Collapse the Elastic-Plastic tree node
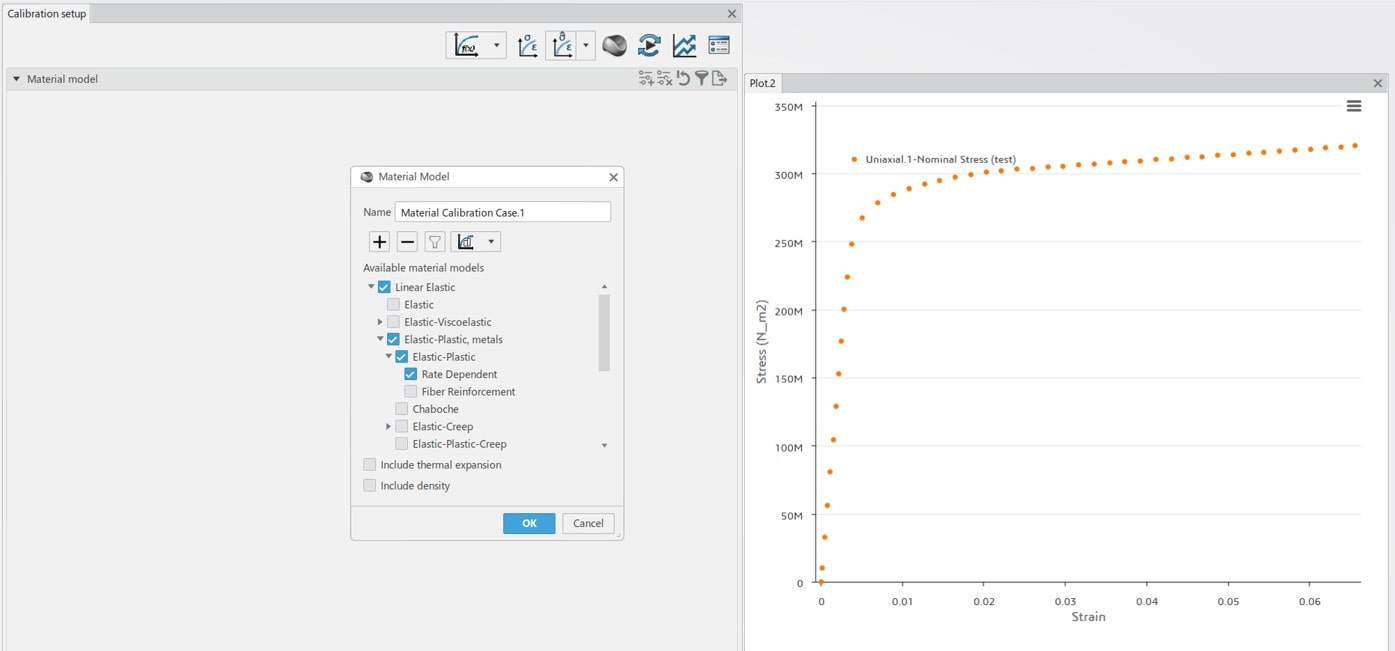 tap(389, 357)
